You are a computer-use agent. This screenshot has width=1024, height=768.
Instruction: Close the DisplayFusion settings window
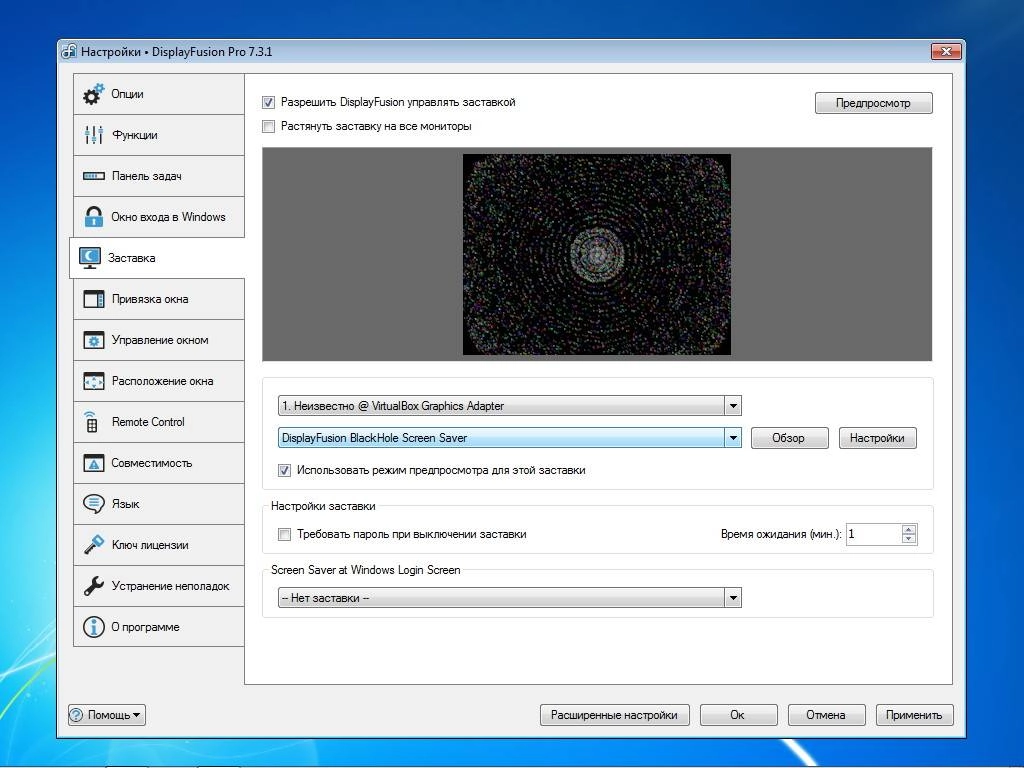(946, 51)
